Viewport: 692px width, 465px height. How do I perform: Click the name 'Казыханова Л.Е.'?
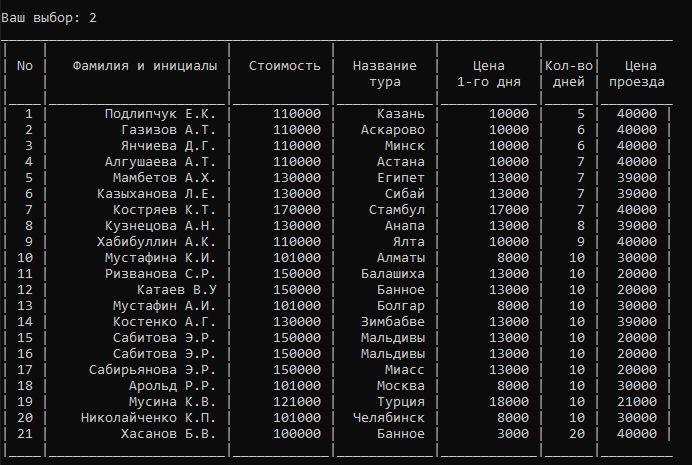pos(157,194)
